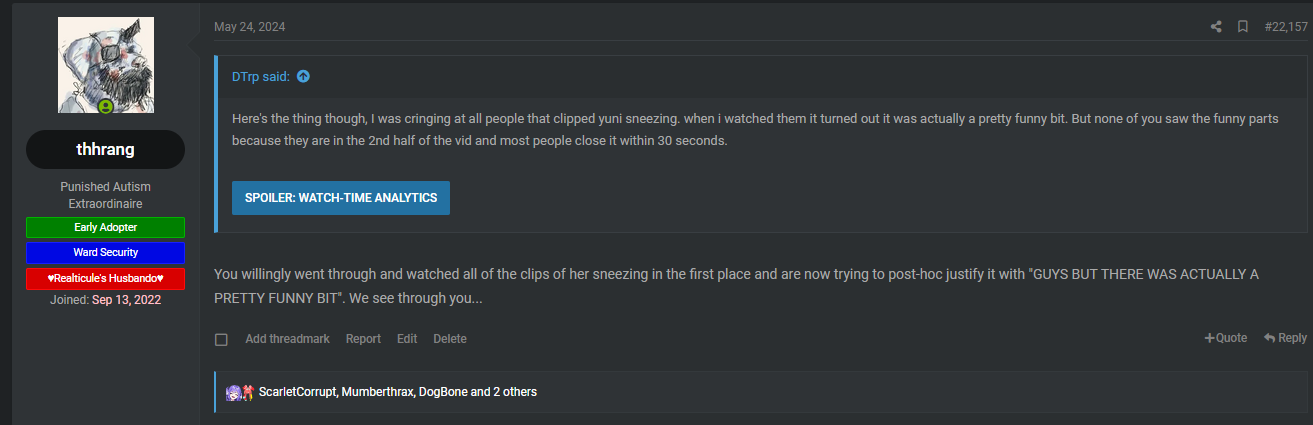Open thhrang's avatar image
The image size is (1313, 425).
coord(106,65)
